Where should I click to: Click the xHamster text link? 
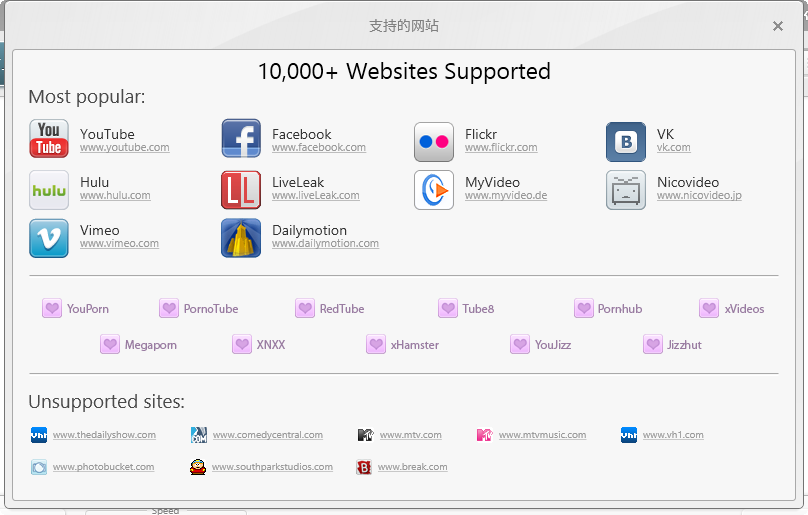click(x=415, y=344)
